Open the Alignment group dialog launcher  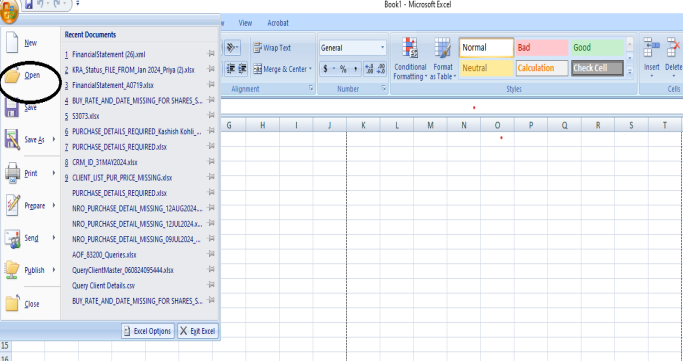pos(311,88)
